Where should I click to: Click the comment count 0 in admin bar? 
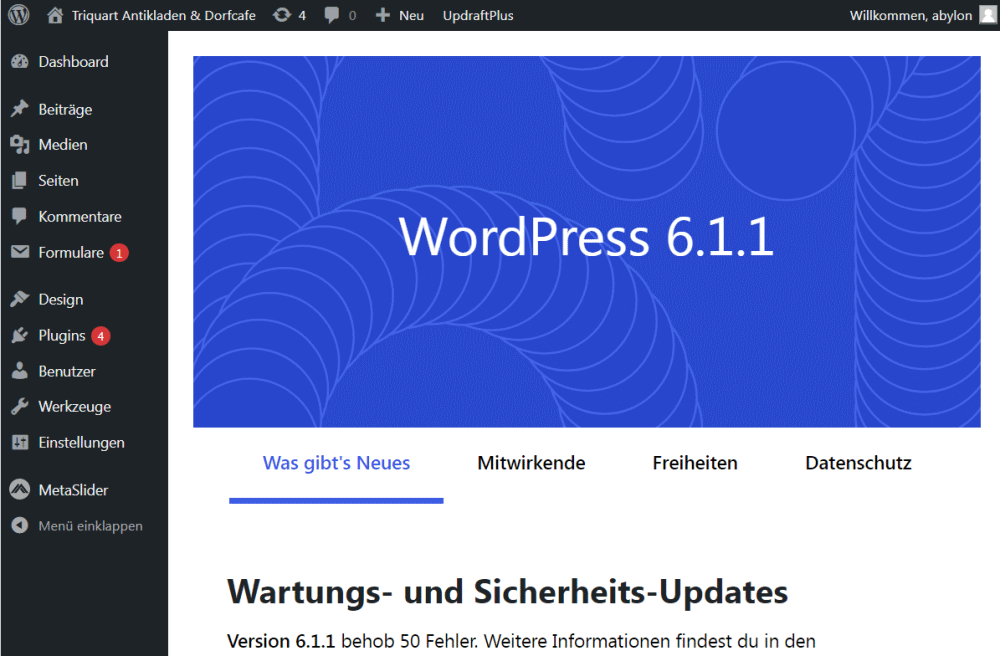point(353,15)
